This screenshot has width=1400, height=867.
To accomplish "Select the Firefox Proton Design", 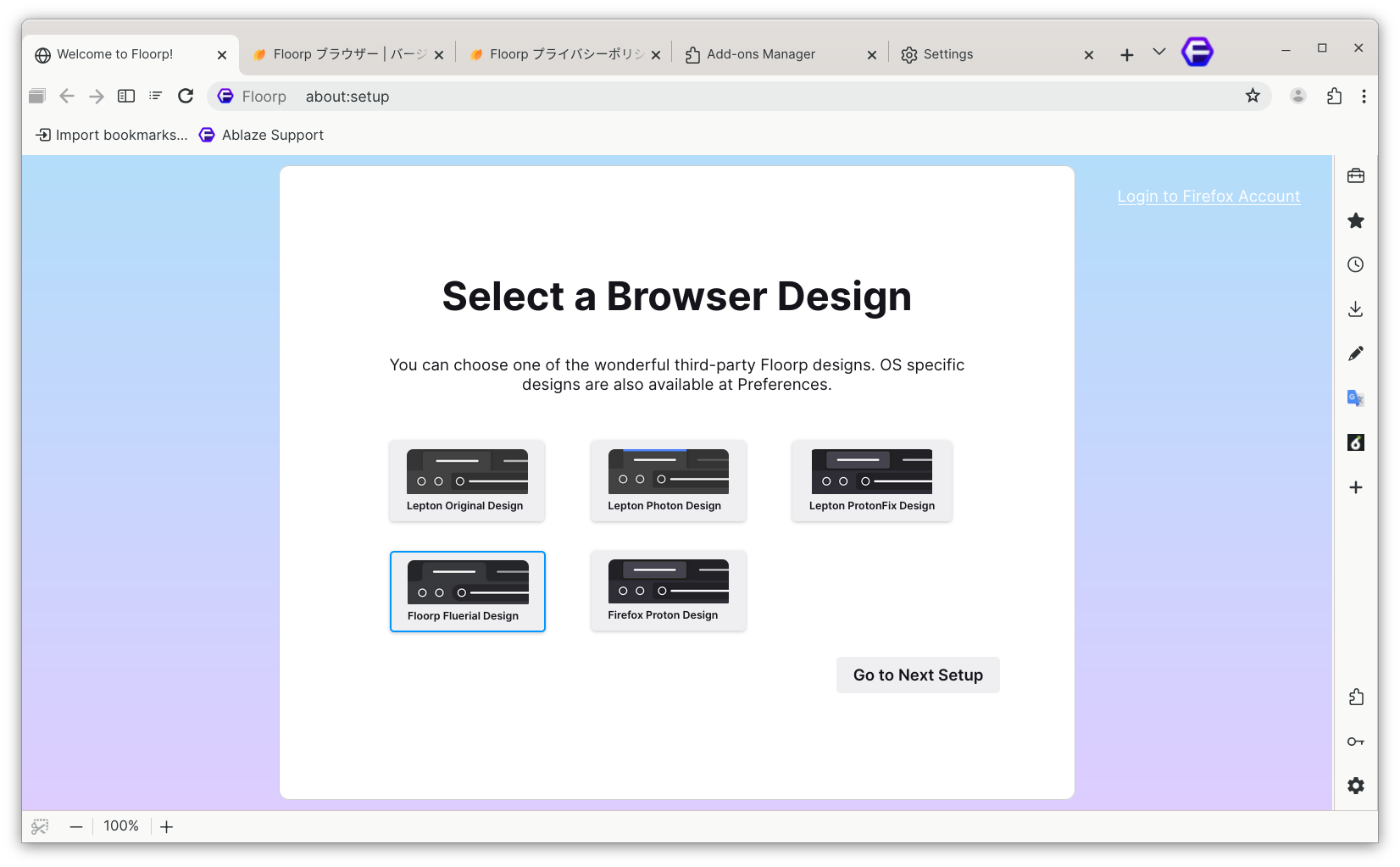I will tap(667, 590).
